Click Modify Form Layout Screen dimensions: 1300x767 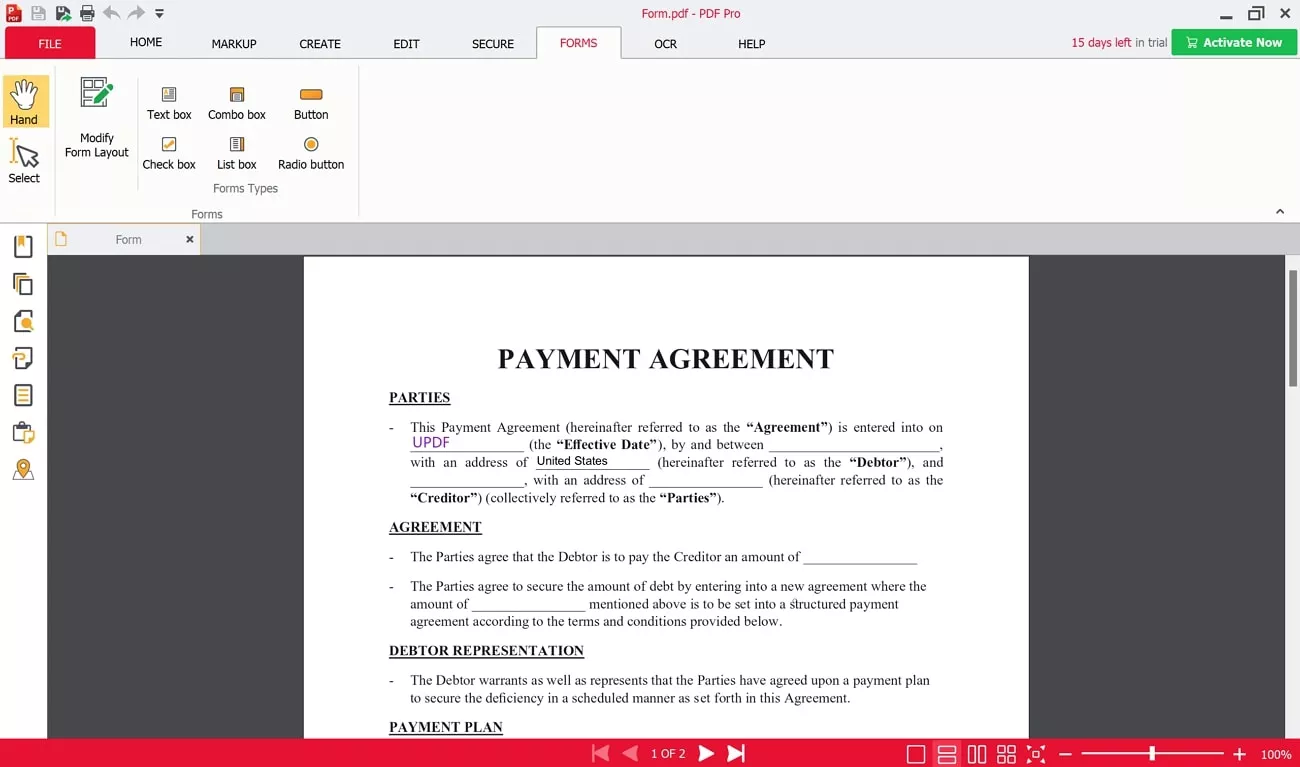click(x=95, y=115)
